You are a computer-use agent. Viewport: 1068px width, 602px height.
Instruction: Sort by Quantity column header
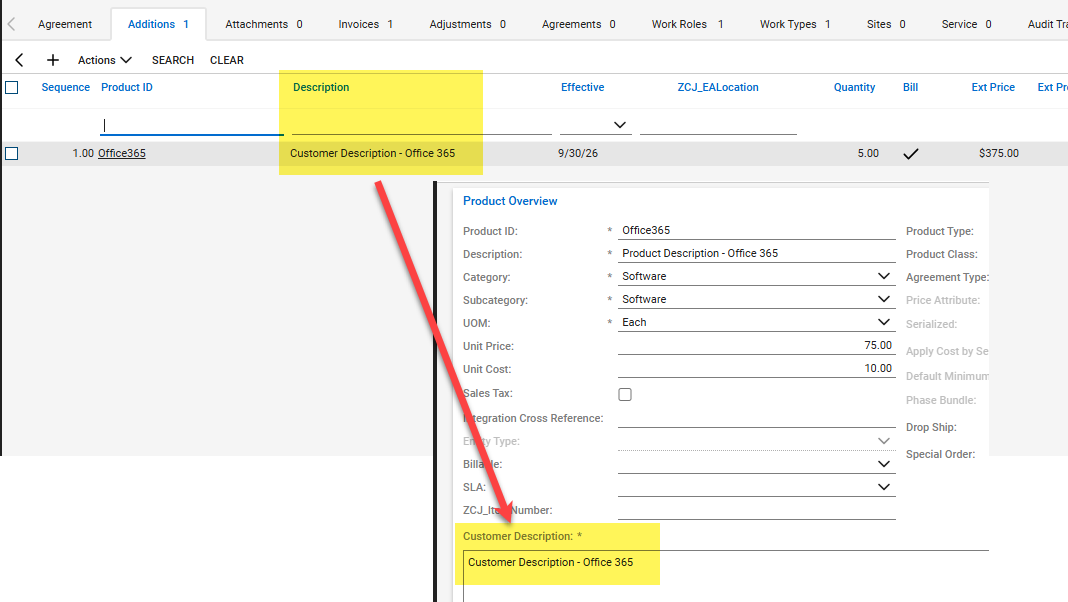tap(854, 87)
